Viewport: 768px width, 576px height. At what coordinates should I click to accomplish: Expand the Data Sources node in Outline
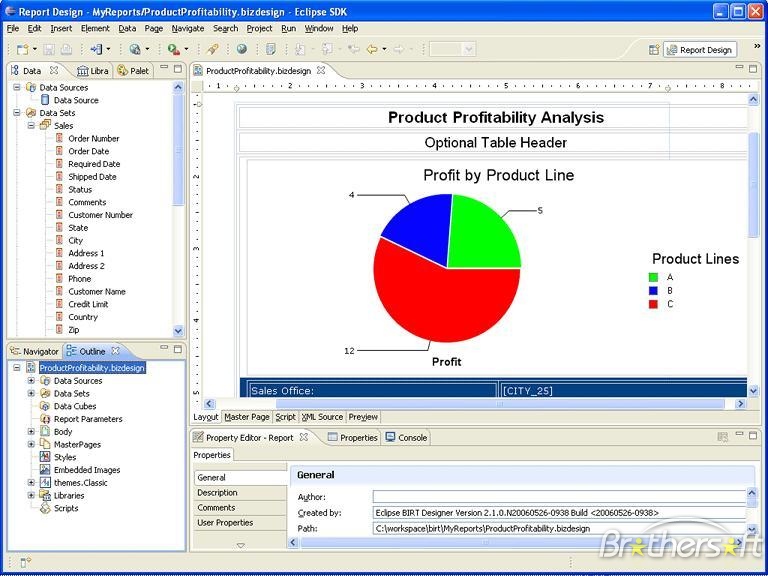(31, 381)
